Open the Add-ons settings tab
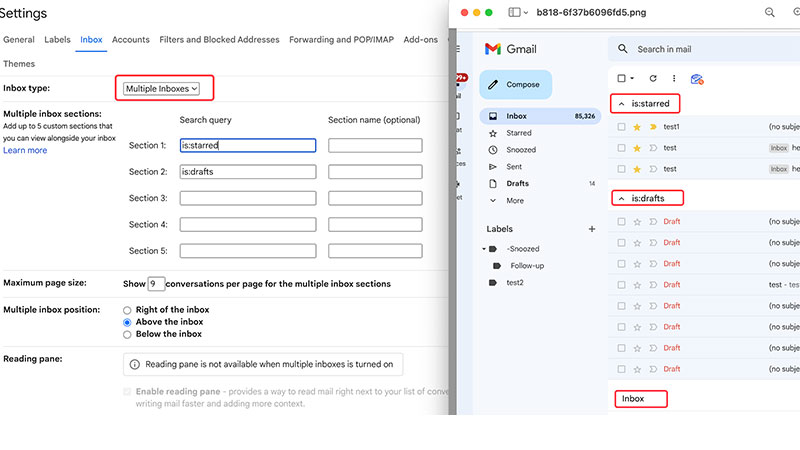This screenshot has width=800, height=450. (420, 40)
